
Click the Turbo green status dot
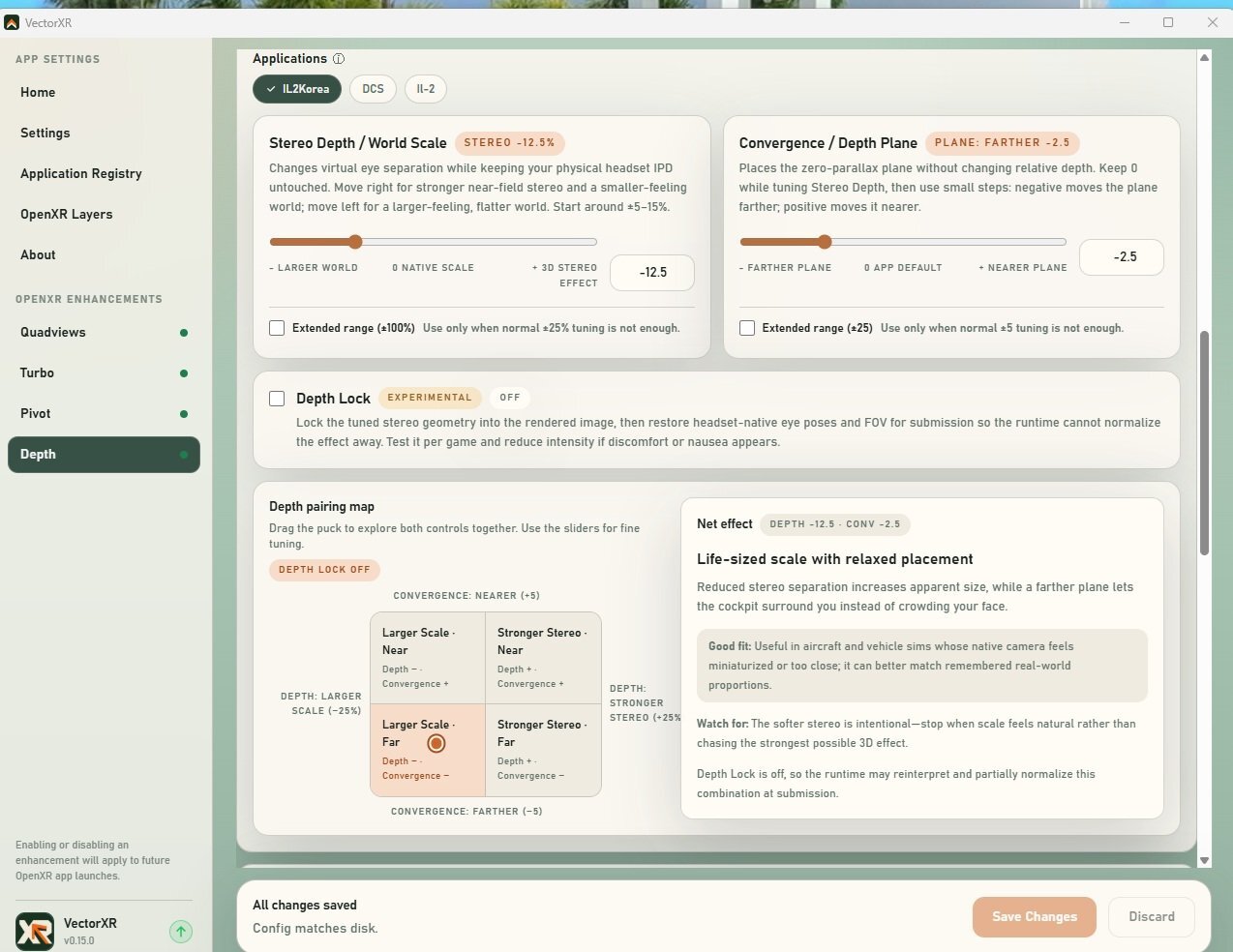[184, 373]
